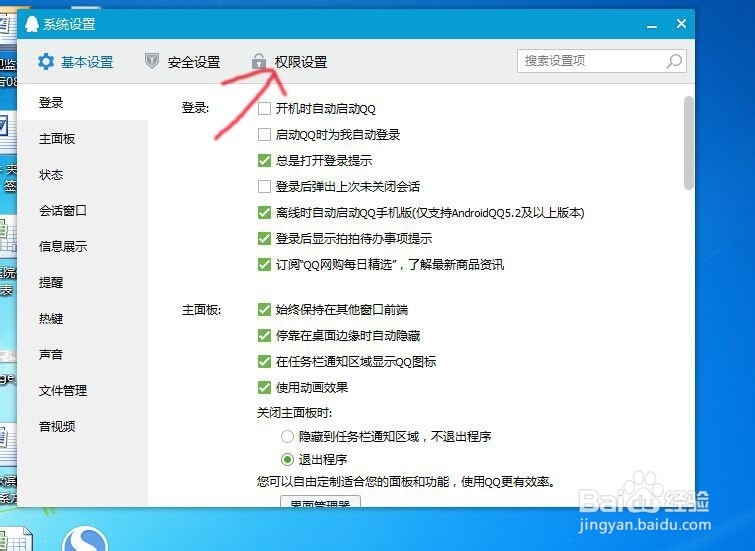Uncheck 登录后显示拍拍待办事项提示
Screen dimensions: 755x551
coord(264,238)
